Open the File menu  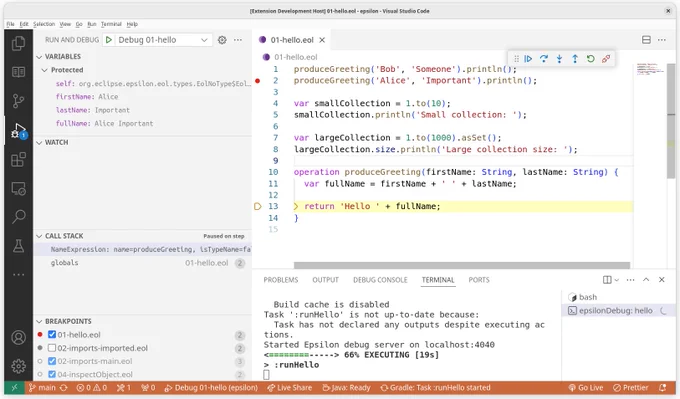tap(10, 24)
